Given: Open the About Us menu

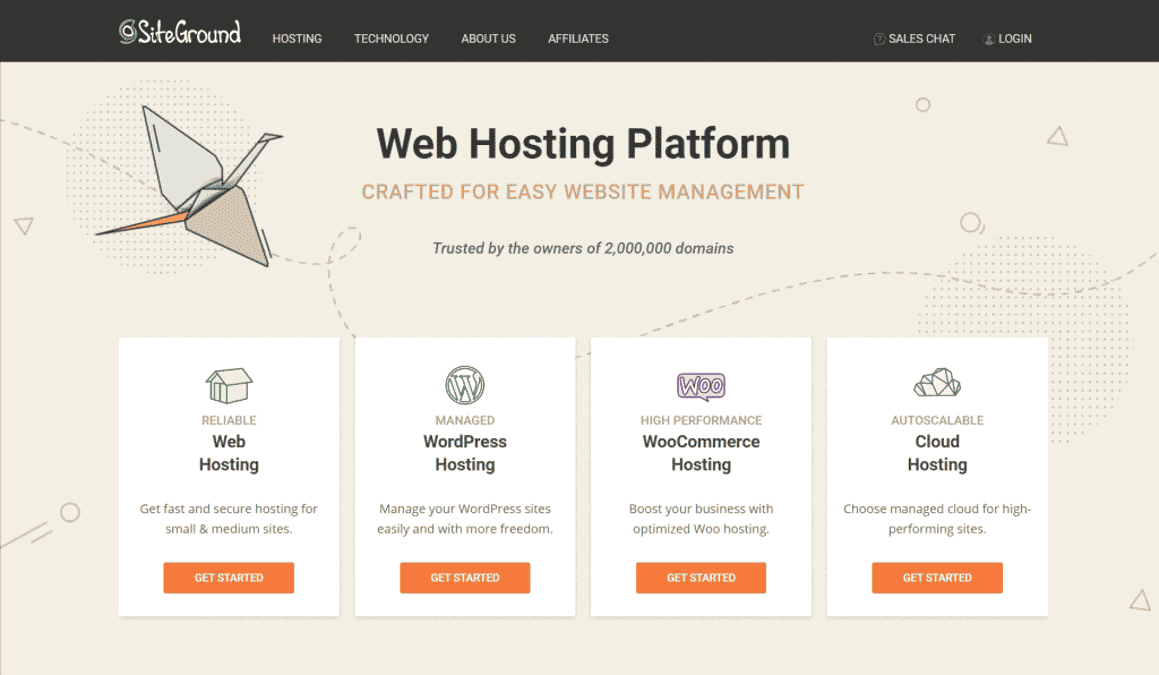Looking at the screenshot, I should [x=488, y=38].
